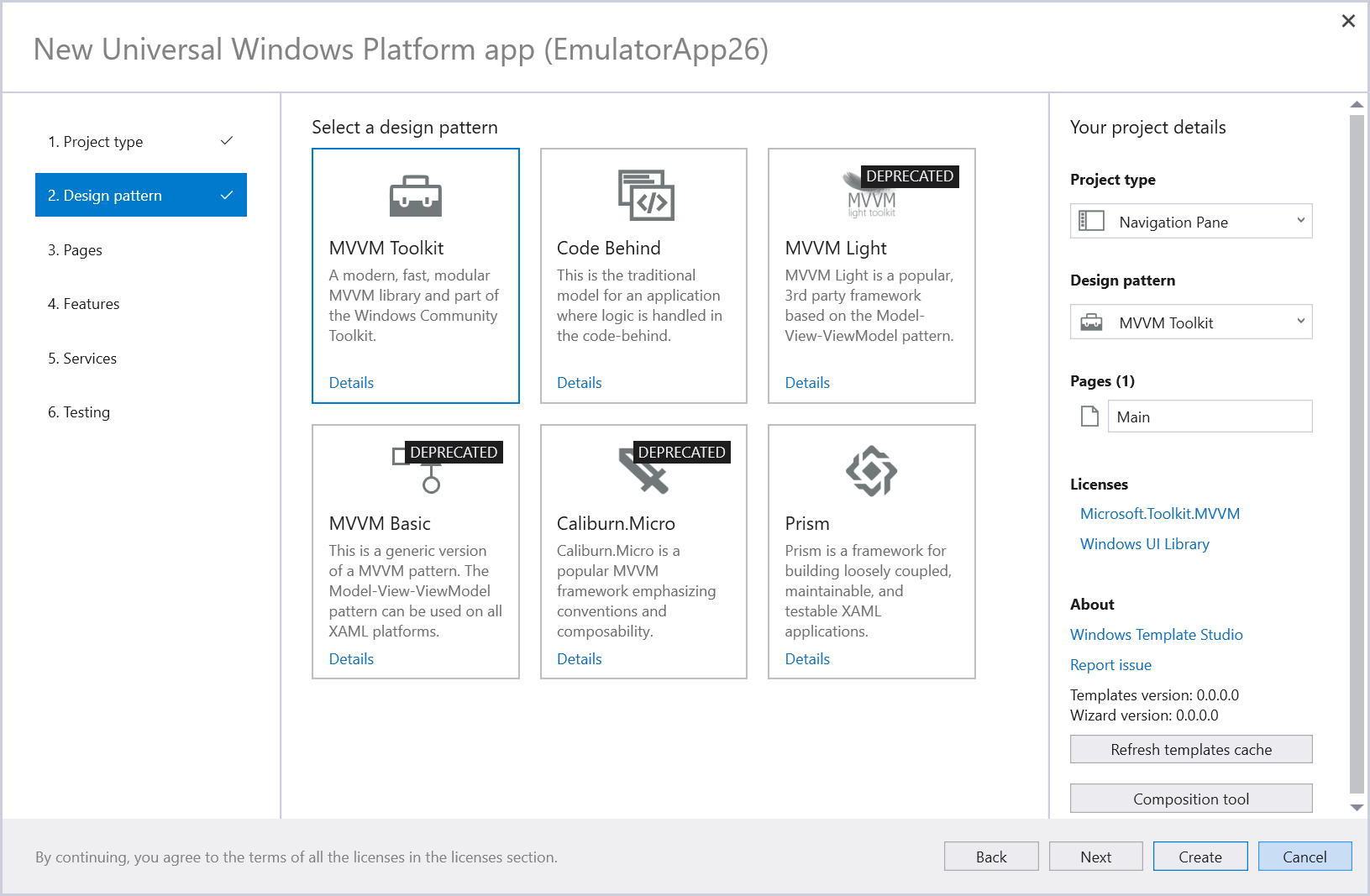Click the Next button
Image resolution: width=1370 pixels, height=896 pixels.
pos(1096,857)
